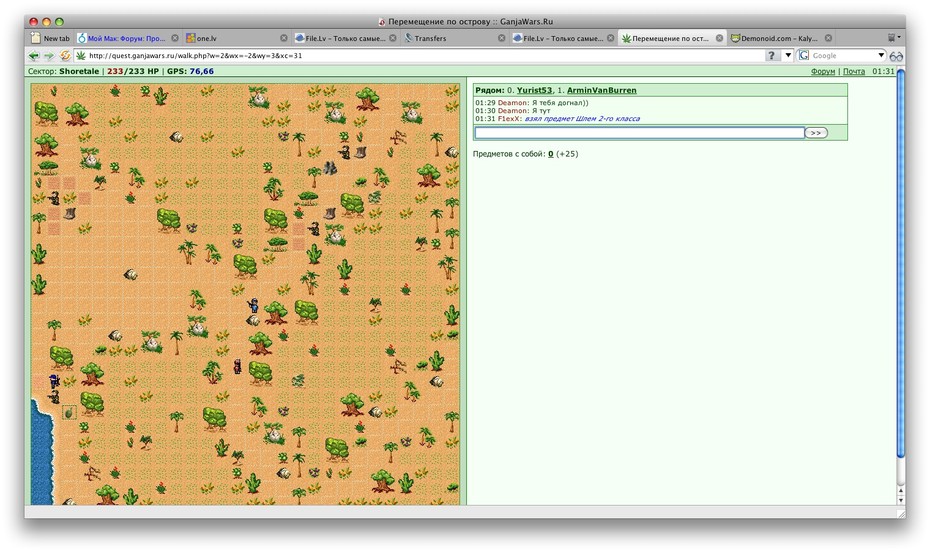The image size is (930, 552).
Task: Click the F1exX name in the chat log
Action: point(510,119)
